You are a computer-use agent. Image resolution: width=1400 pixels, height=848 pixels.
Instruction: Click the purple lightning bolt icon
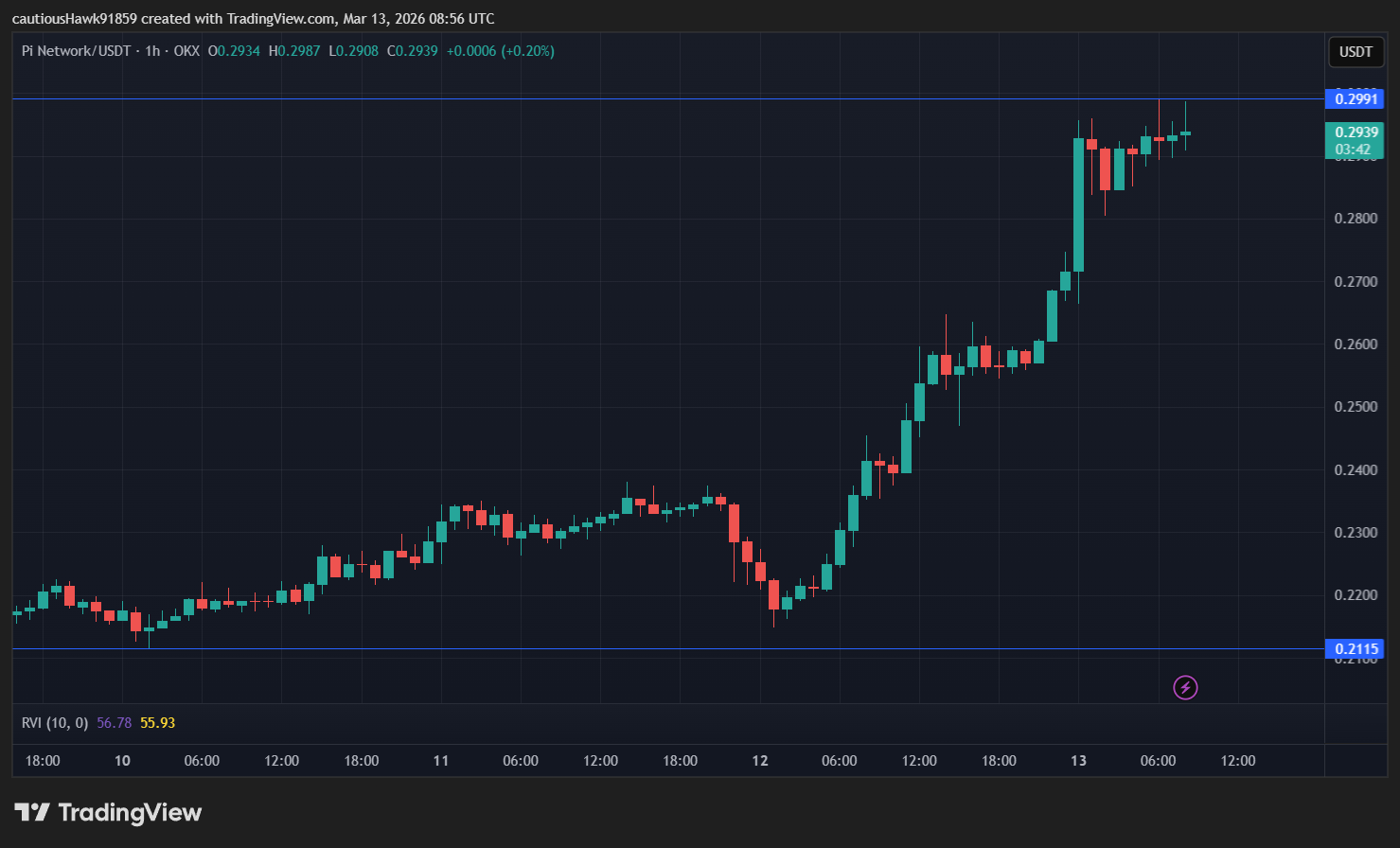[1185, 687]
